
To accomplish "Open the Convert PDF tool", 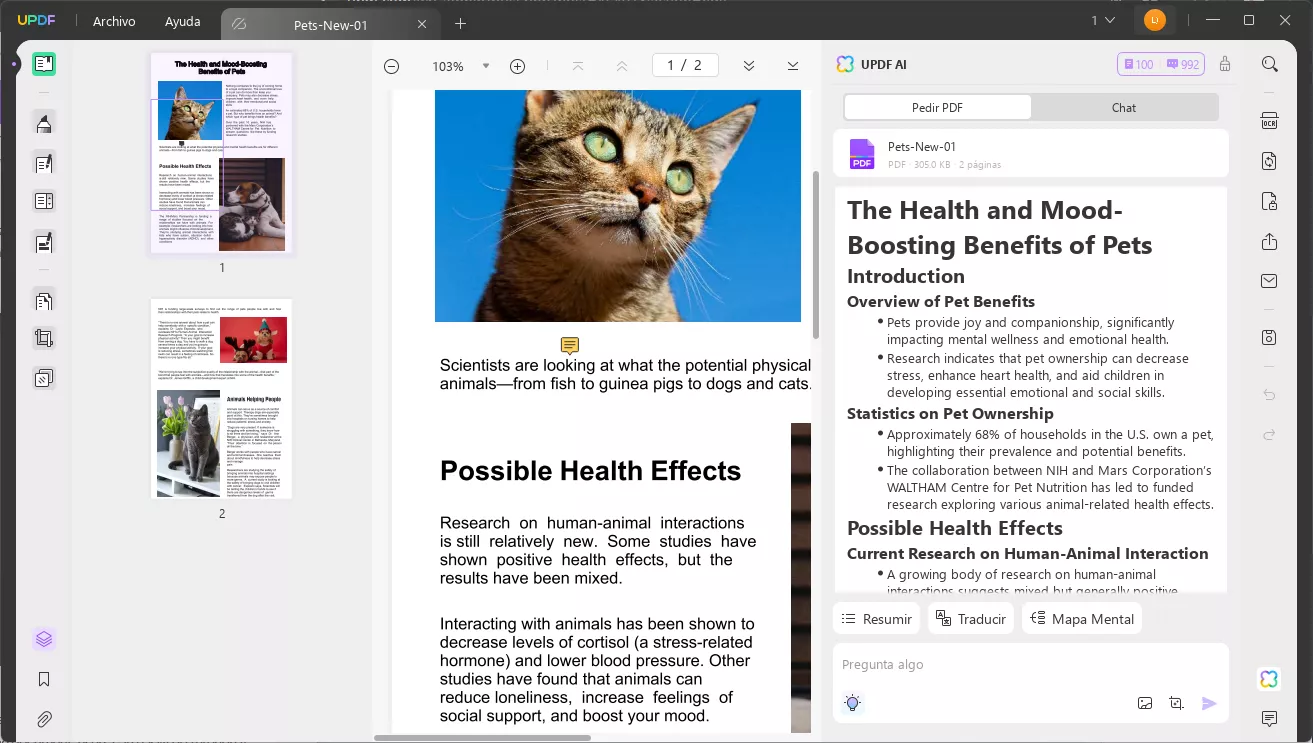I will click(1270, 161).
